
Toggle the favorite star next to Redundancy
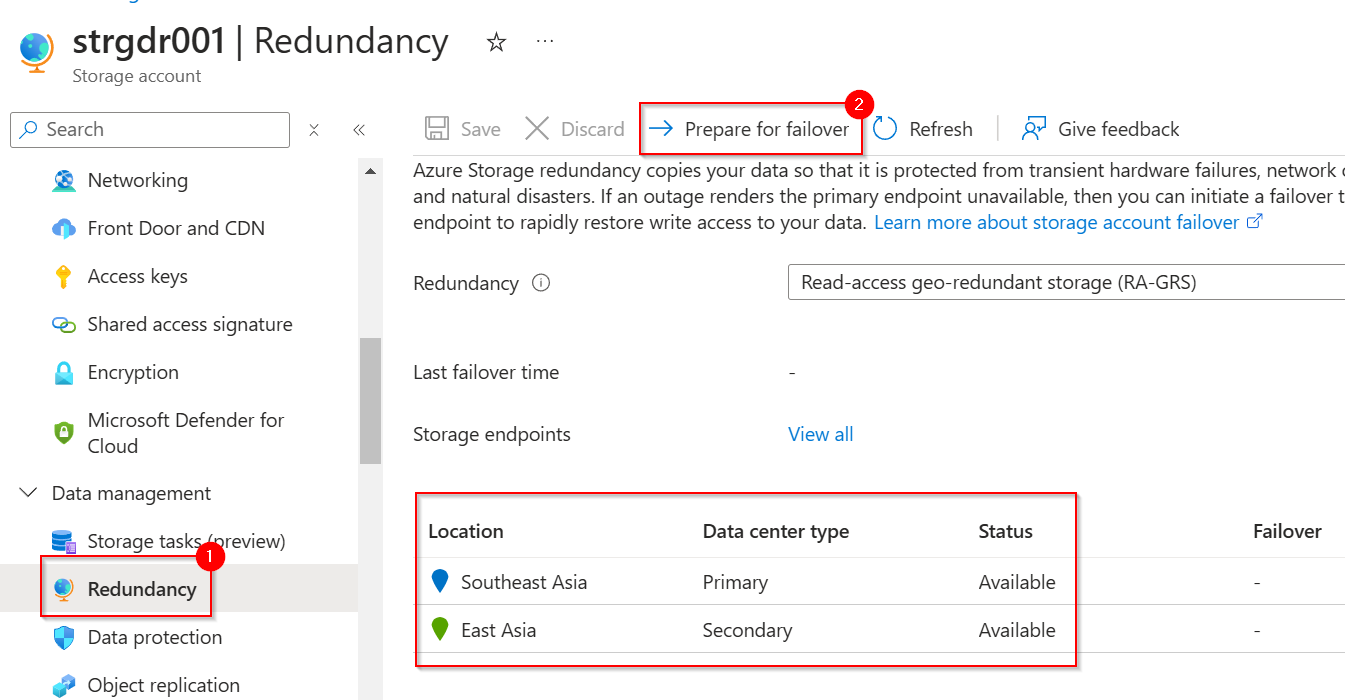pos(495,41)
